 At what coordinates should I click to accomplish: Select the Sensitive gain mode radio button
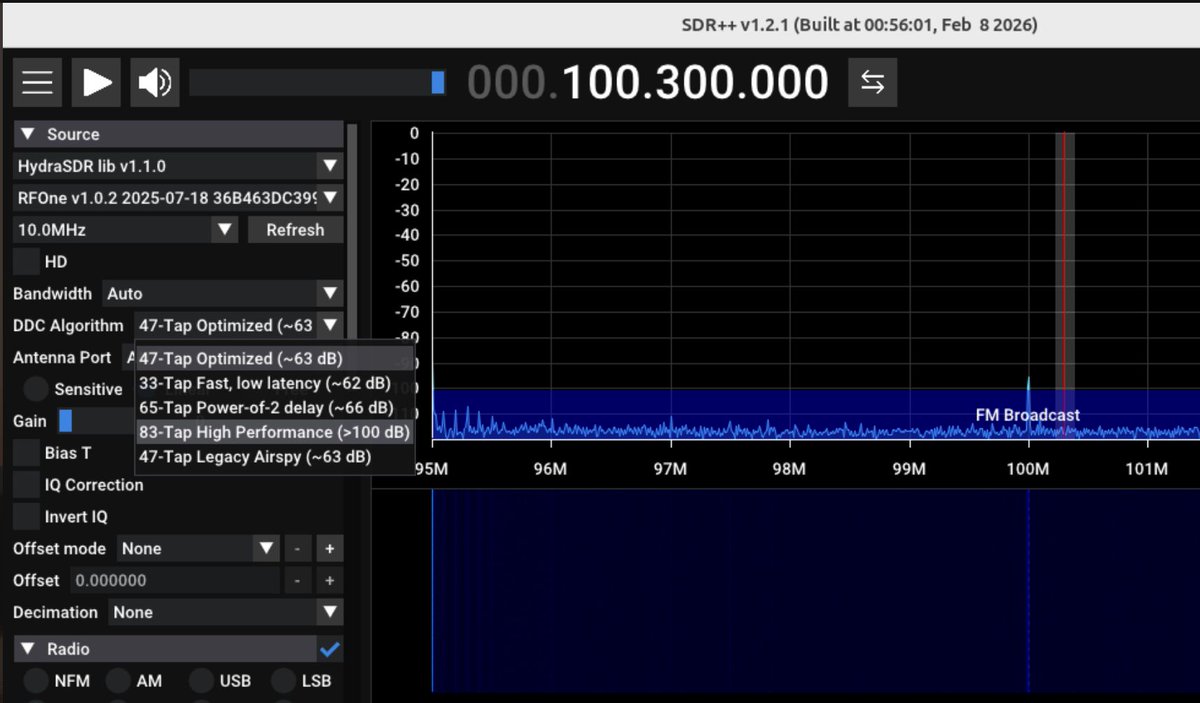click(x=36, y=389)
